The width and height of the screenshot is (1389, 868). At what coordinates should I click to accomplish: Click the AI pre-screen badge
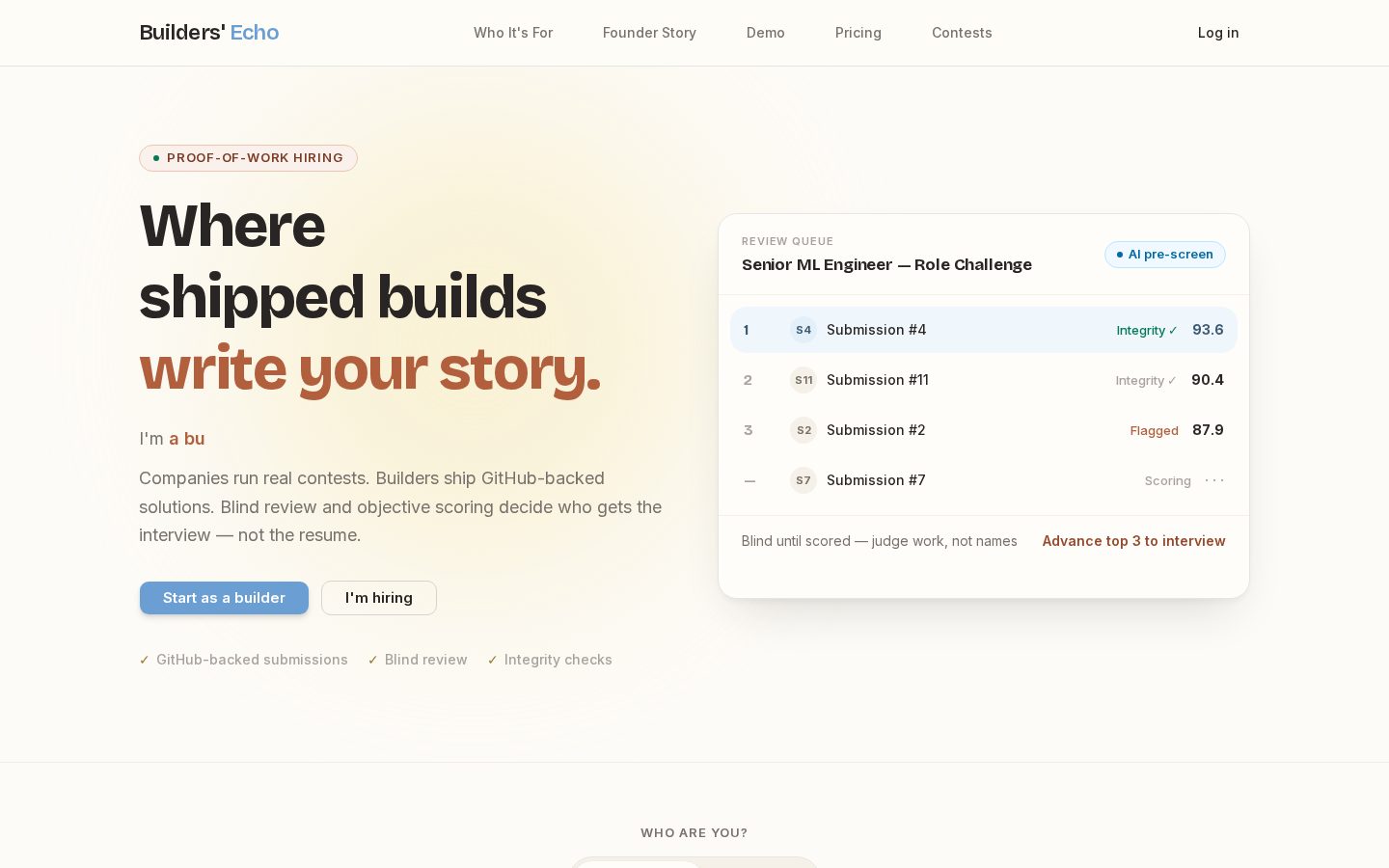point(1165,255)
